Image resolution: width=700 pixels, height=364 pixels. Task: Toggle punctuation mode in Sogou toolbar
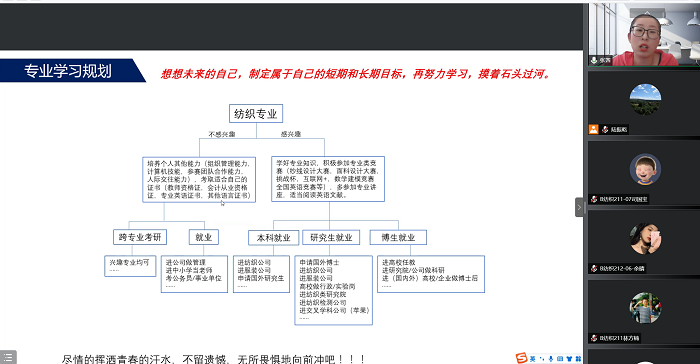[x=542, y=359]
